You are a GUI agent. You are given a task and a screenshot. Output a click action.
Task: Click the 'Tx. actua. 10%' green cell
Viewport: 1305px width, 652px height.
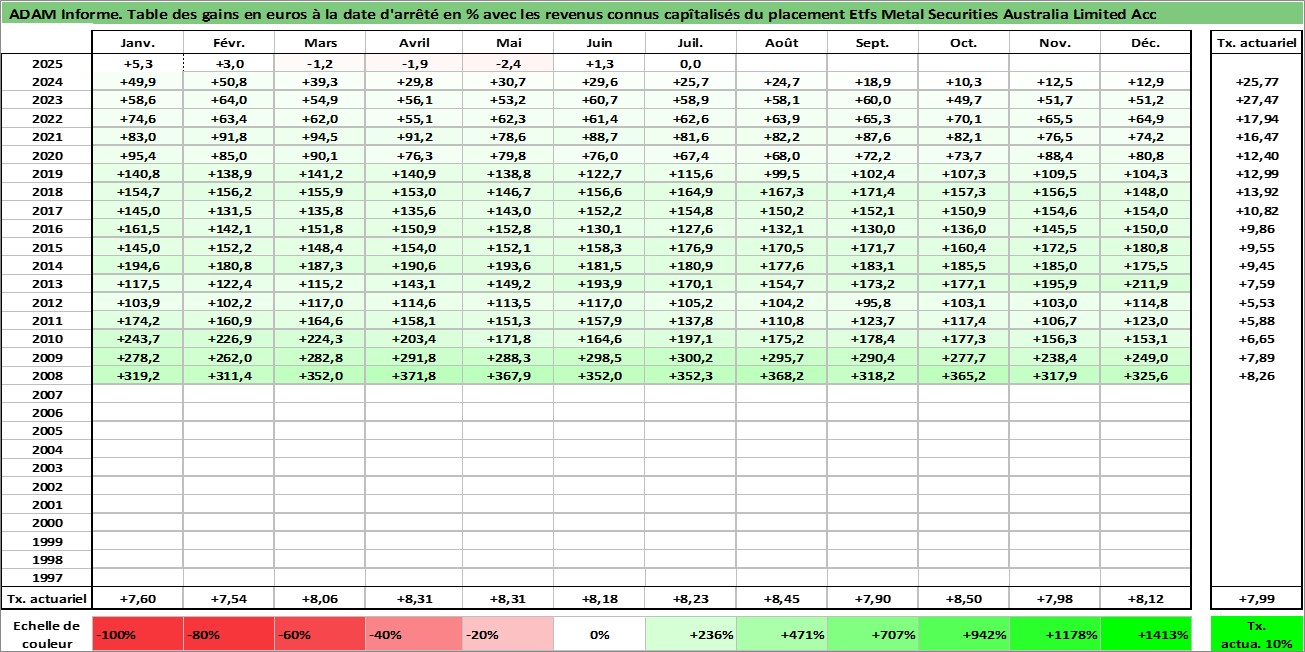pyautogui.click(x=1257, y=634)
